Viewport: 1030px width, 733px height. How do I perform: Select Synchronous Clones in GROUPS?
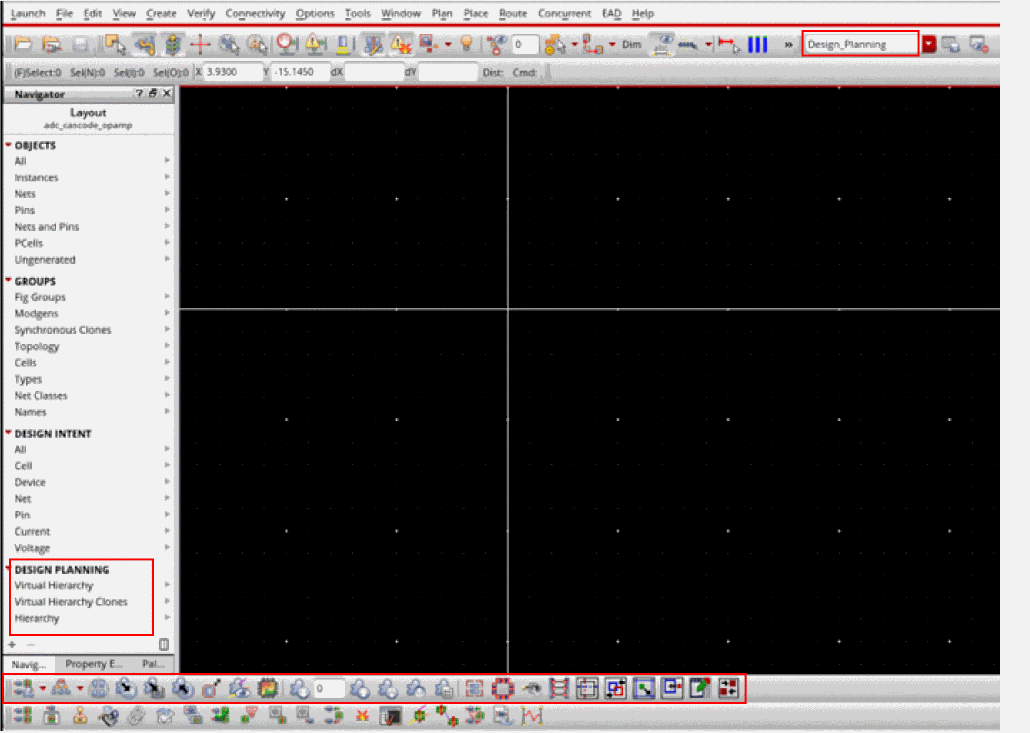tap(63, 330)
